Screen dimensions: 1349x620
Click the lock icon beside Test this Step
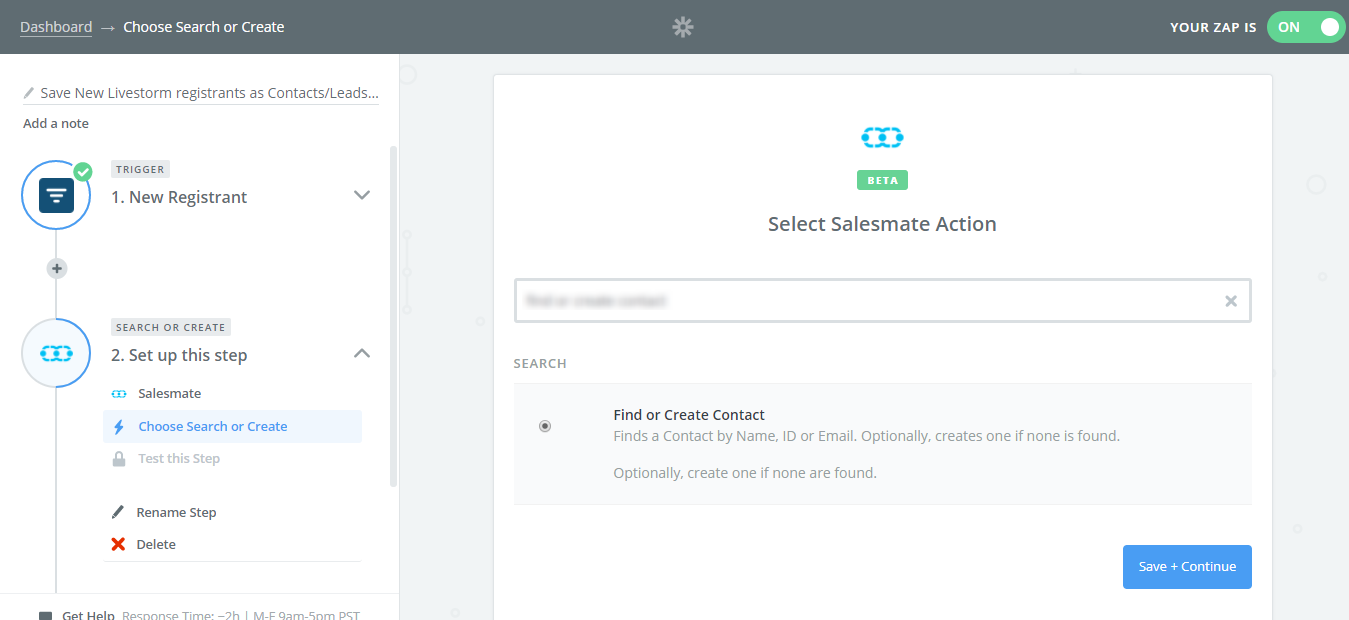119,459
